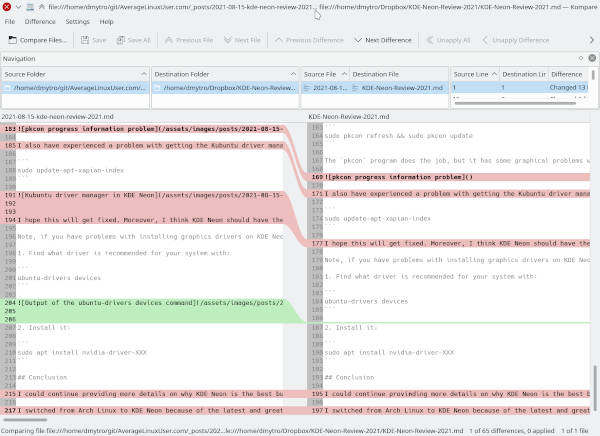Screen dimensions: 600x436
Task: Click the Previous File up-arrow icon
Action: [169, 40]
